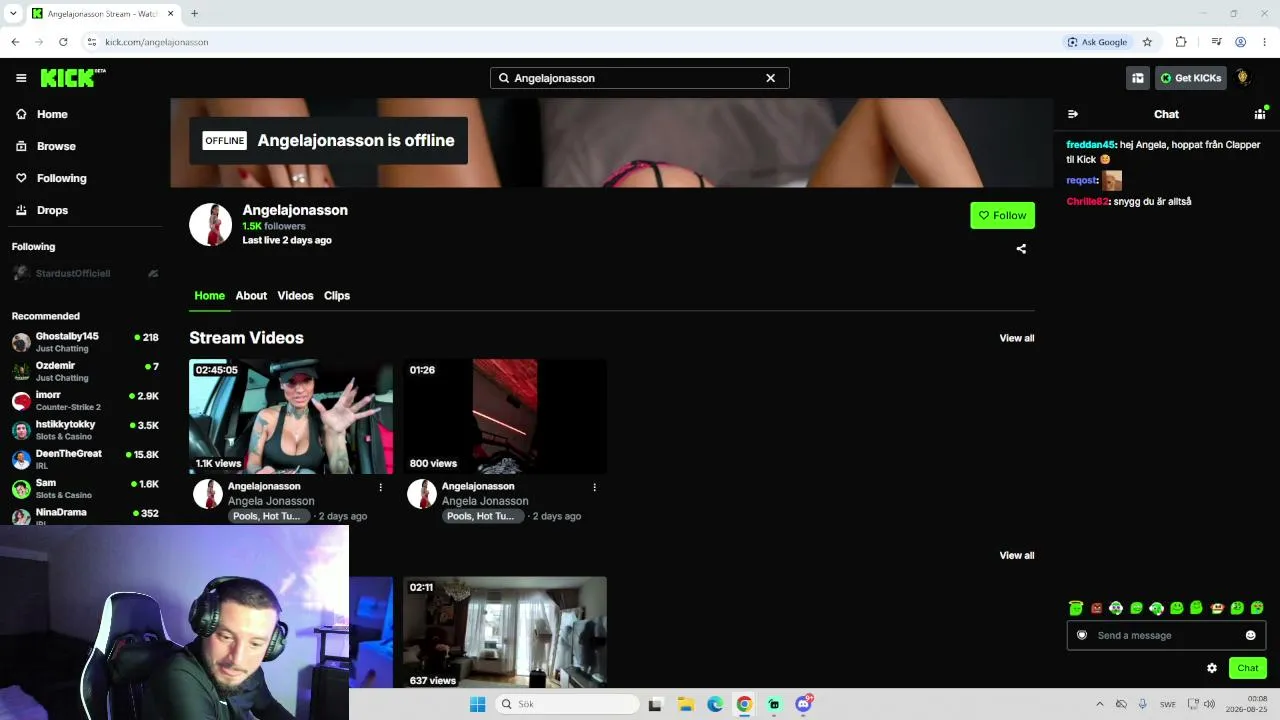Click the chat identity badge icon

tap(1082, 635)
